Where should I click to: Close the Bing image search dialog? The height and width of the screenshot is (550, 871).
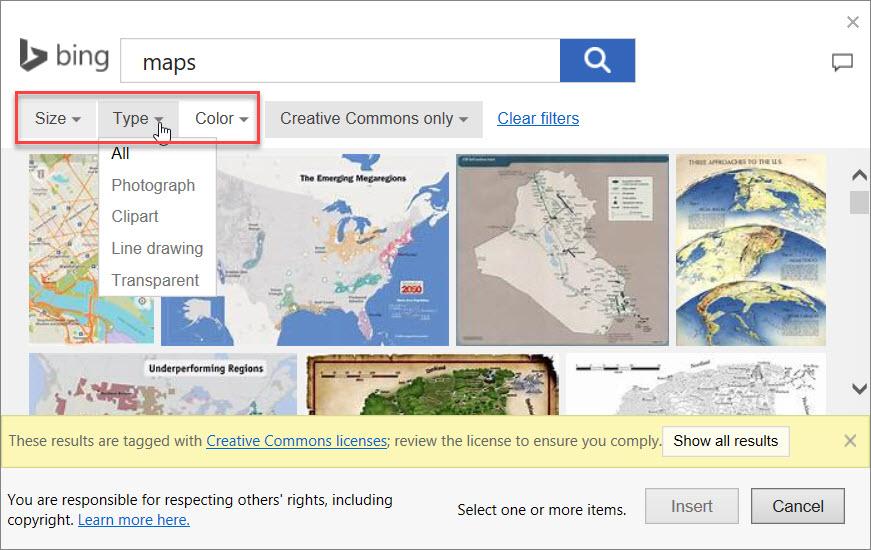point(852,22)
